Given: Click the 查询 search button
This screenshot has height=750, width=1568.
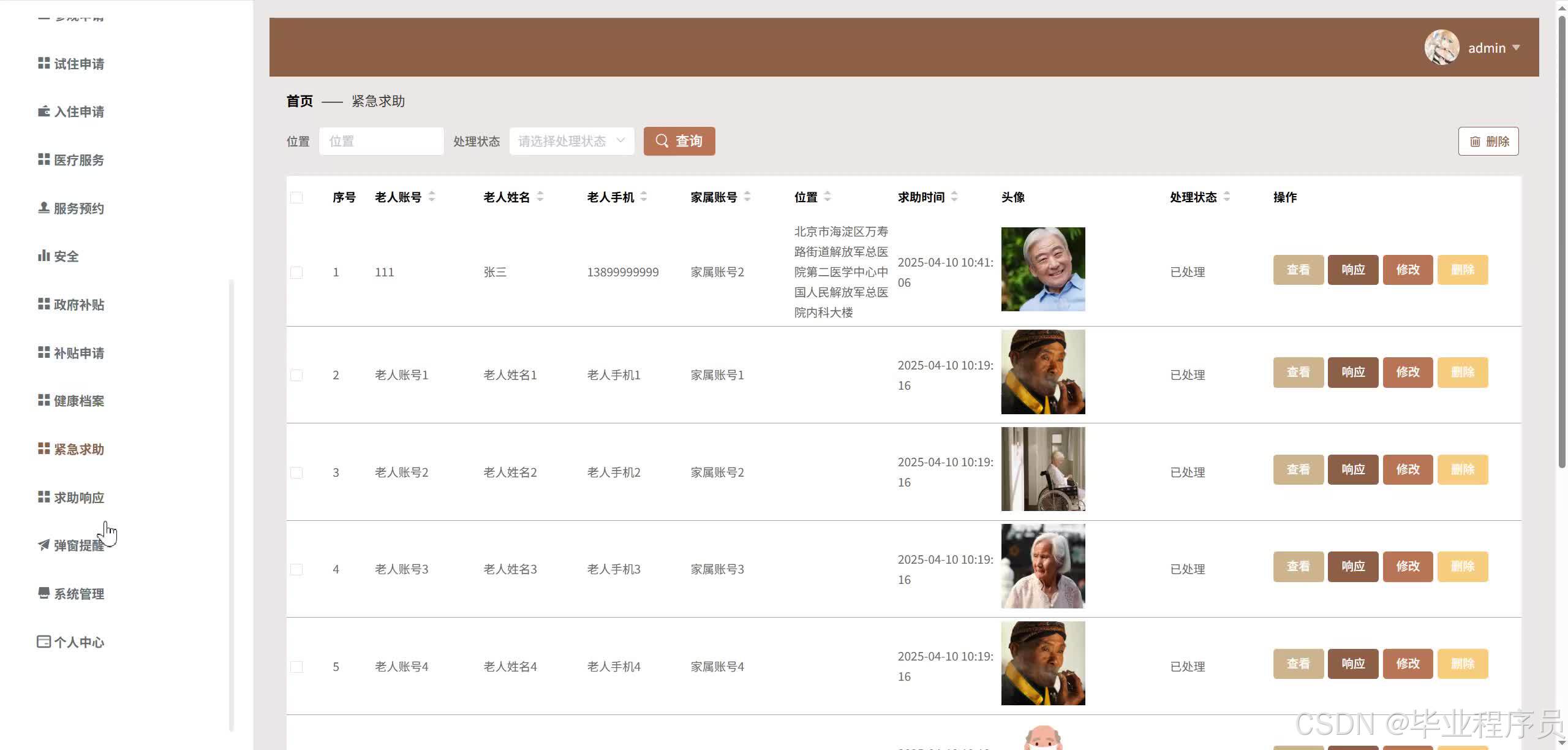Looking at the screenshot, I should 679,141.
